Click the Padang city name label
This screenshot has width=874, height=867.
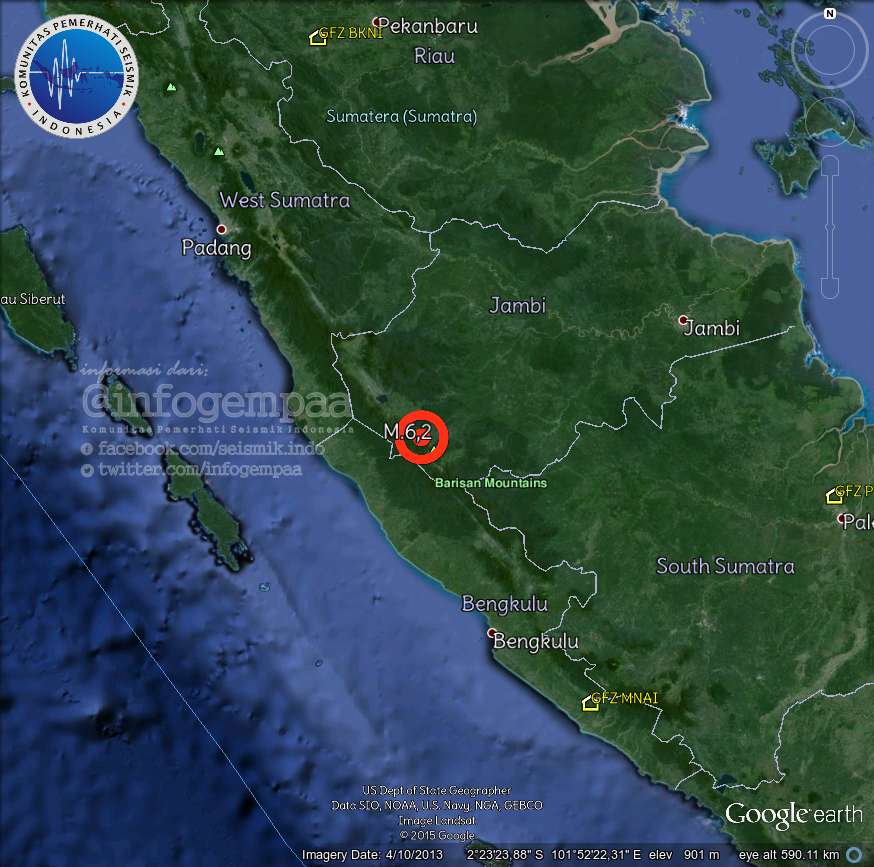[216, 248]
